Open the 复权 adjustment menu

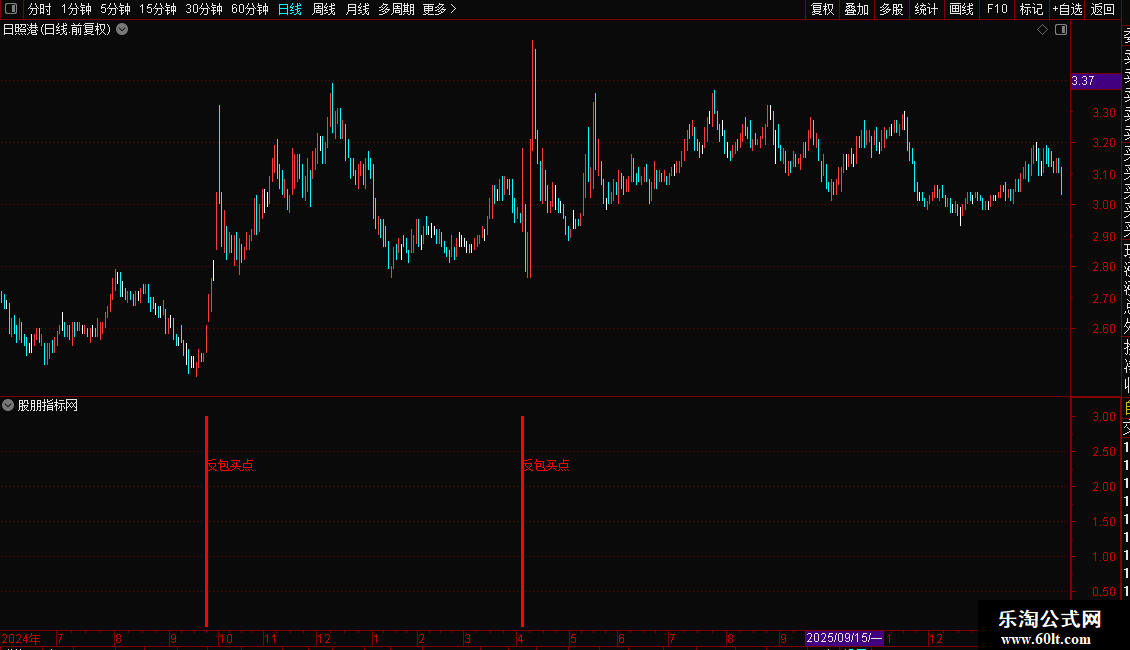[x=822, y=9]
